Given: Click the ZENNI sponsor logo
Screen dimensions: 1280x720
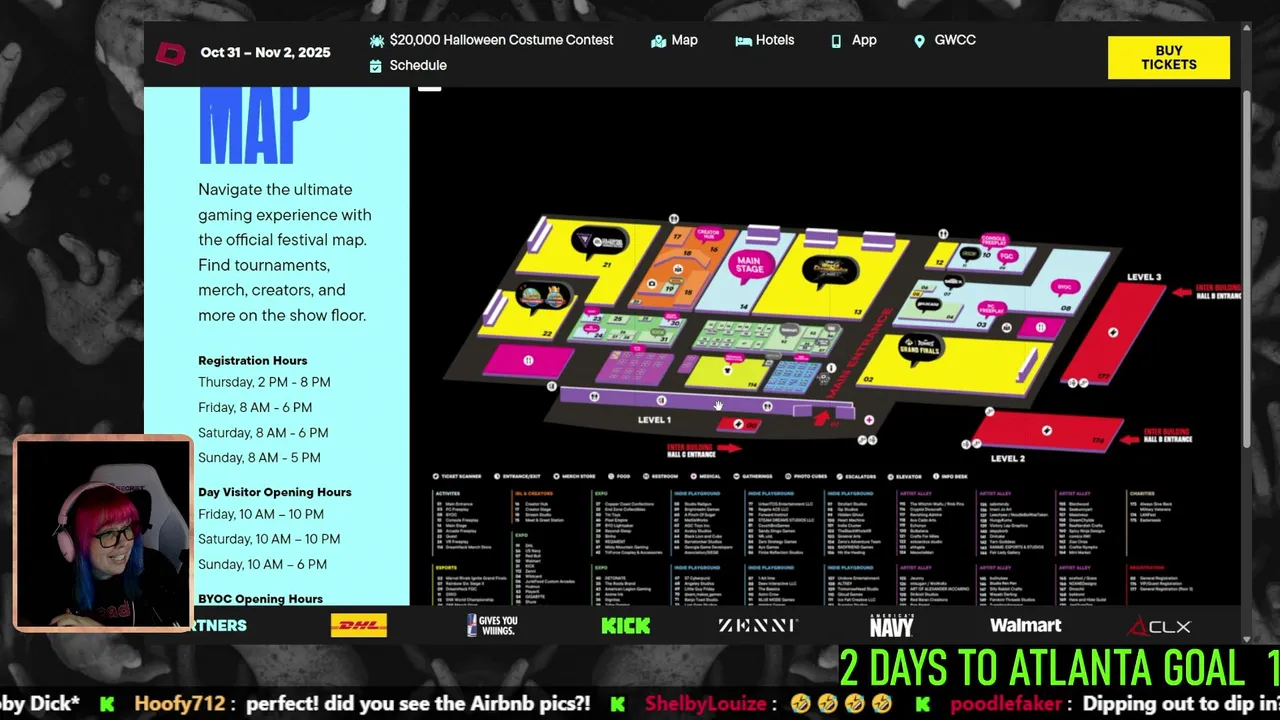Looking at the screenshot, I should click(x=758, y=626).
